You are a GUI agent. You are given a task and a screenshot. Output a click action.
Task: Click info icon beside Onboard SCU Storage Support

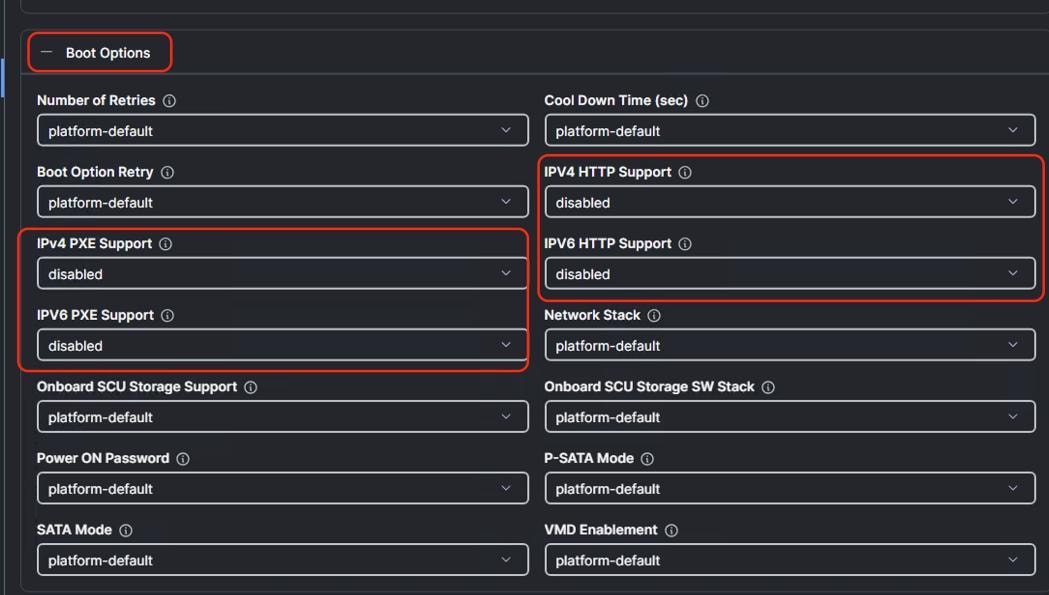coord(251,387)
